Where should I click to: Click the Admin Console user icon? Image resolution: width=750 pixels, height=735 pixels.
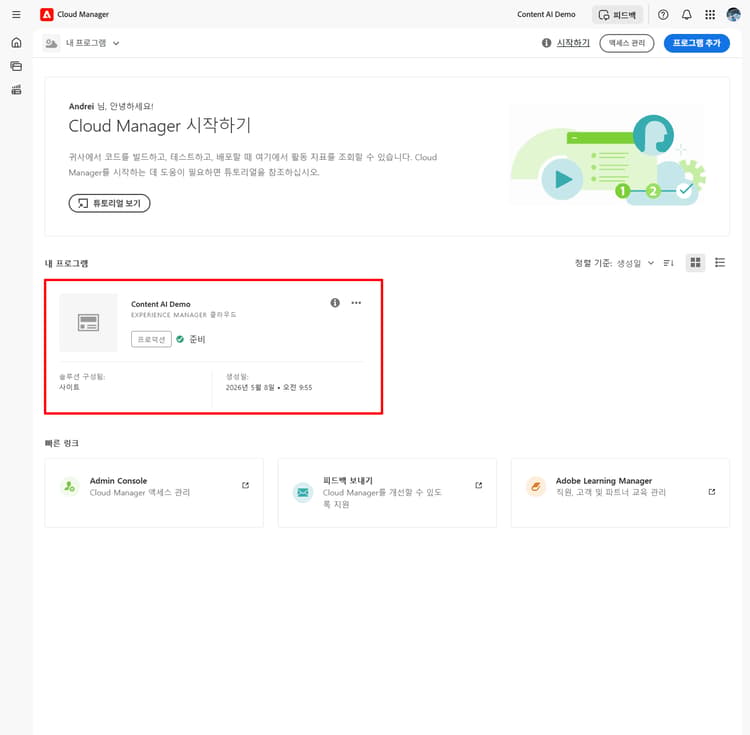tap(70, 487)
